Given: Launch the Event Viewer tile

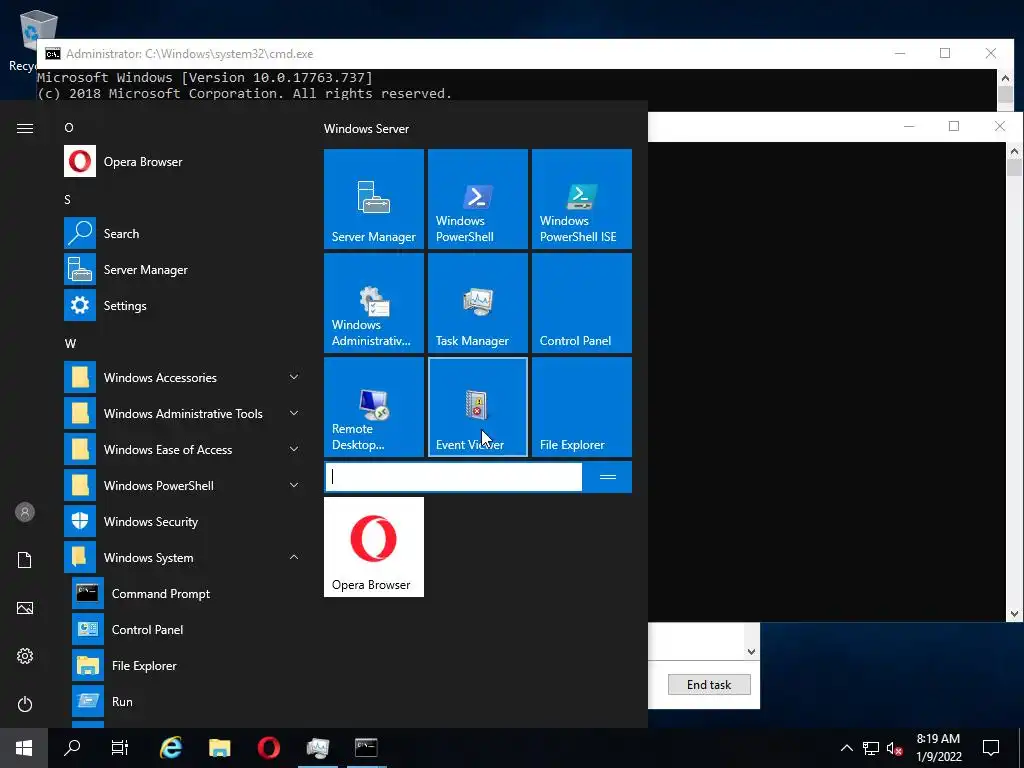Looking at the screenshot, I should (477, 406).
